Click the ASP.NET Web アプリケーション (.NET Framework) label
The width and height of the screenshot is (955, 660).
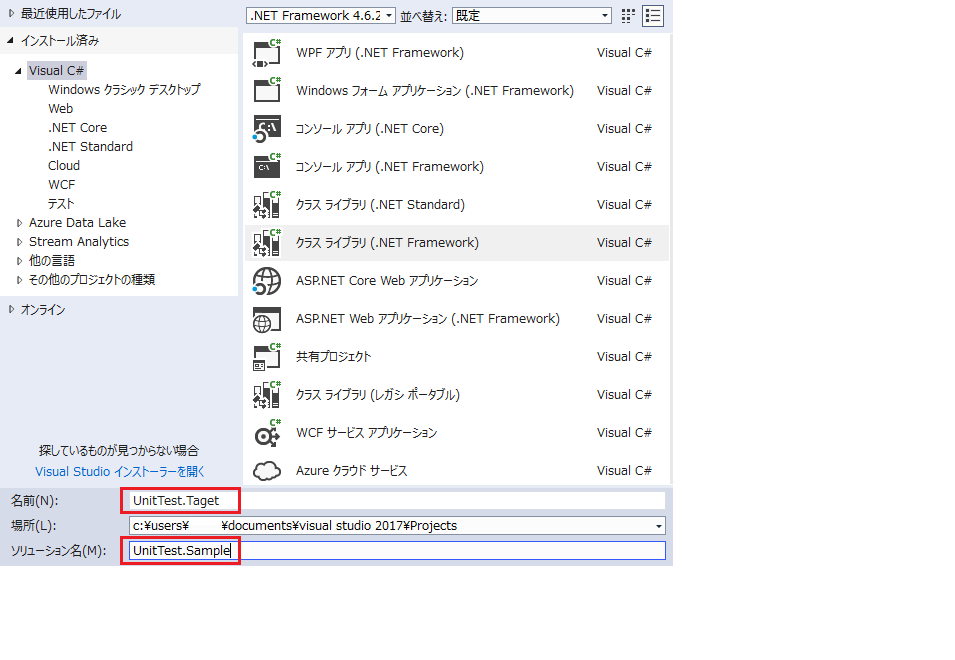pos(428,319)
